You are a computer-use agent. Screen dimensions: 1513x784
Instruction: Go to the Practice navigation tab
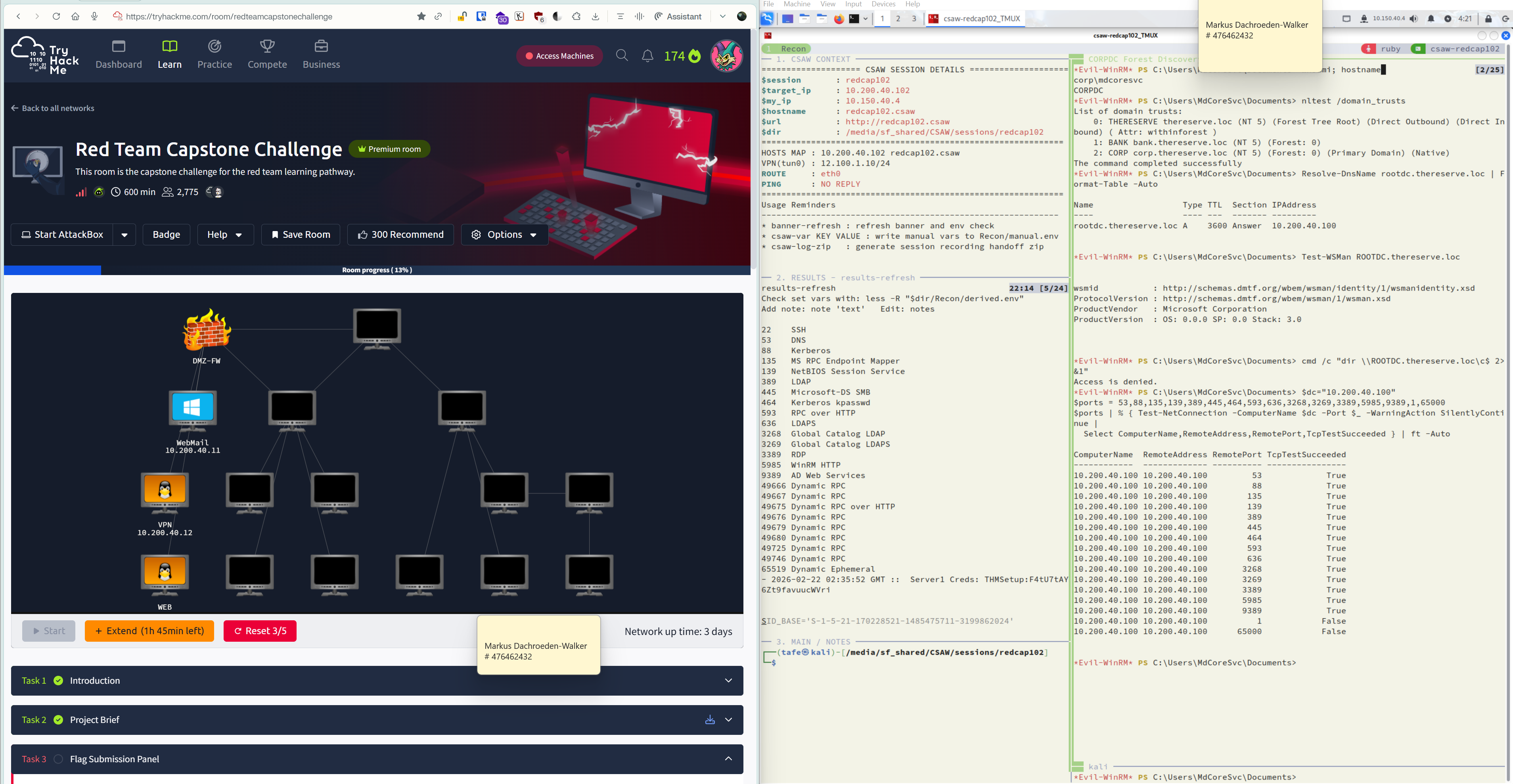tap(215, 55)
